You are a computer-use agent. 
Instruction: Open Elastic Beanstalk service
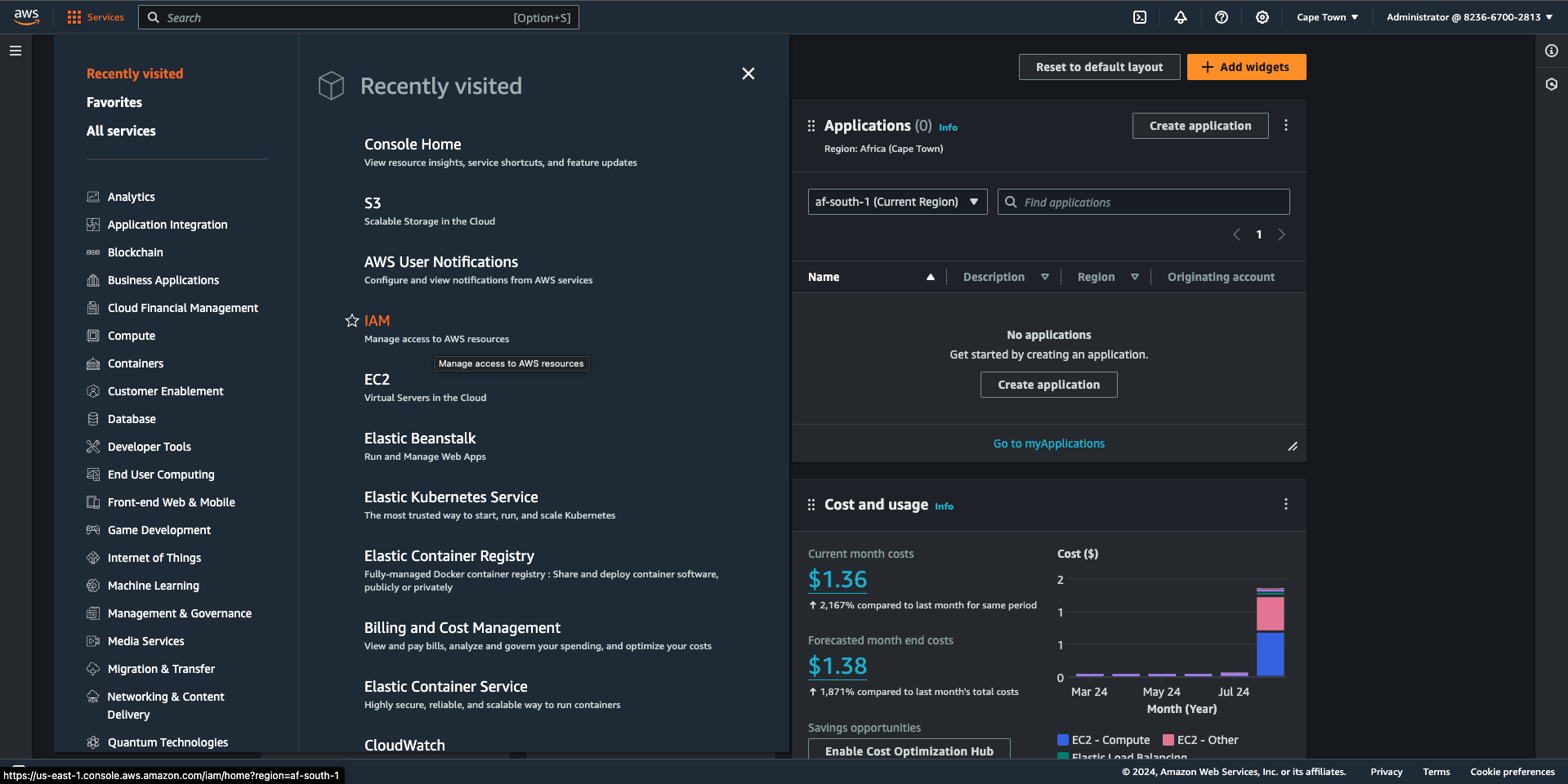pos(420,439)
